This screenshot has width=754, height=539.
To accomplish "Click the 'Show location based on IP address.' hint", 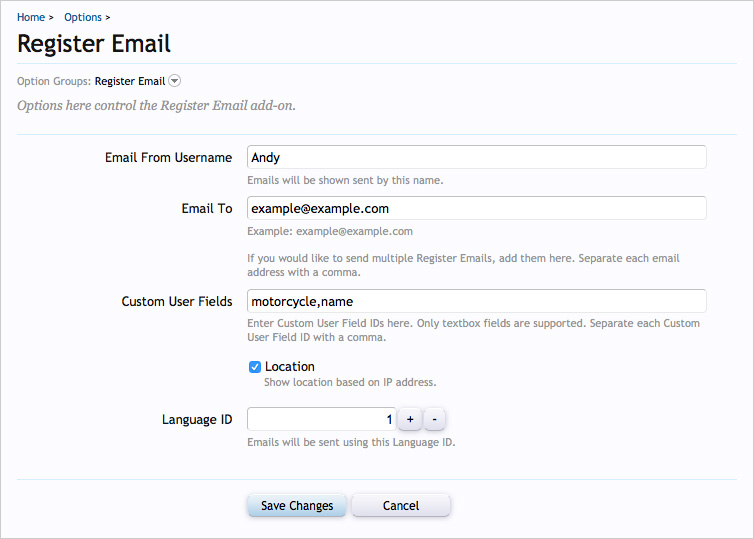I will pos(350,382).
